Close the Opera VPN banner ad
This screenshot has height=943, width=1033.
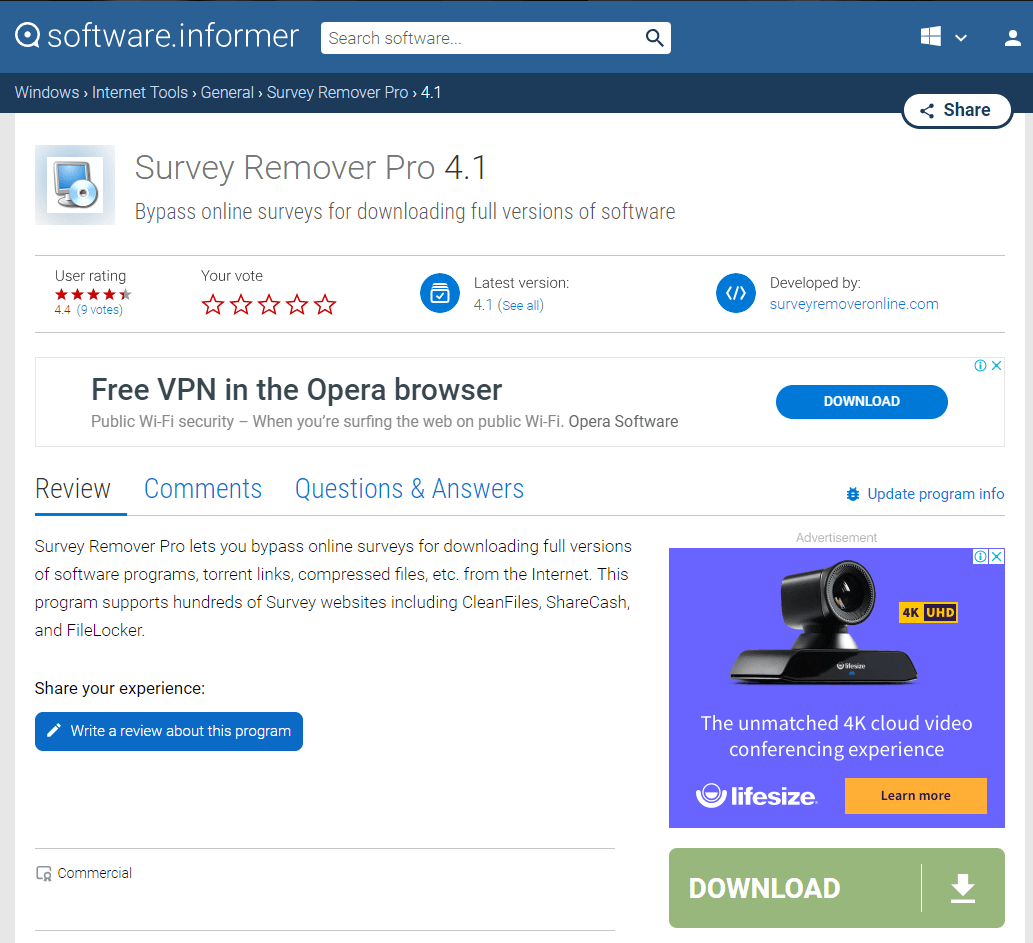pyautogui.click(x=997, y=366)
